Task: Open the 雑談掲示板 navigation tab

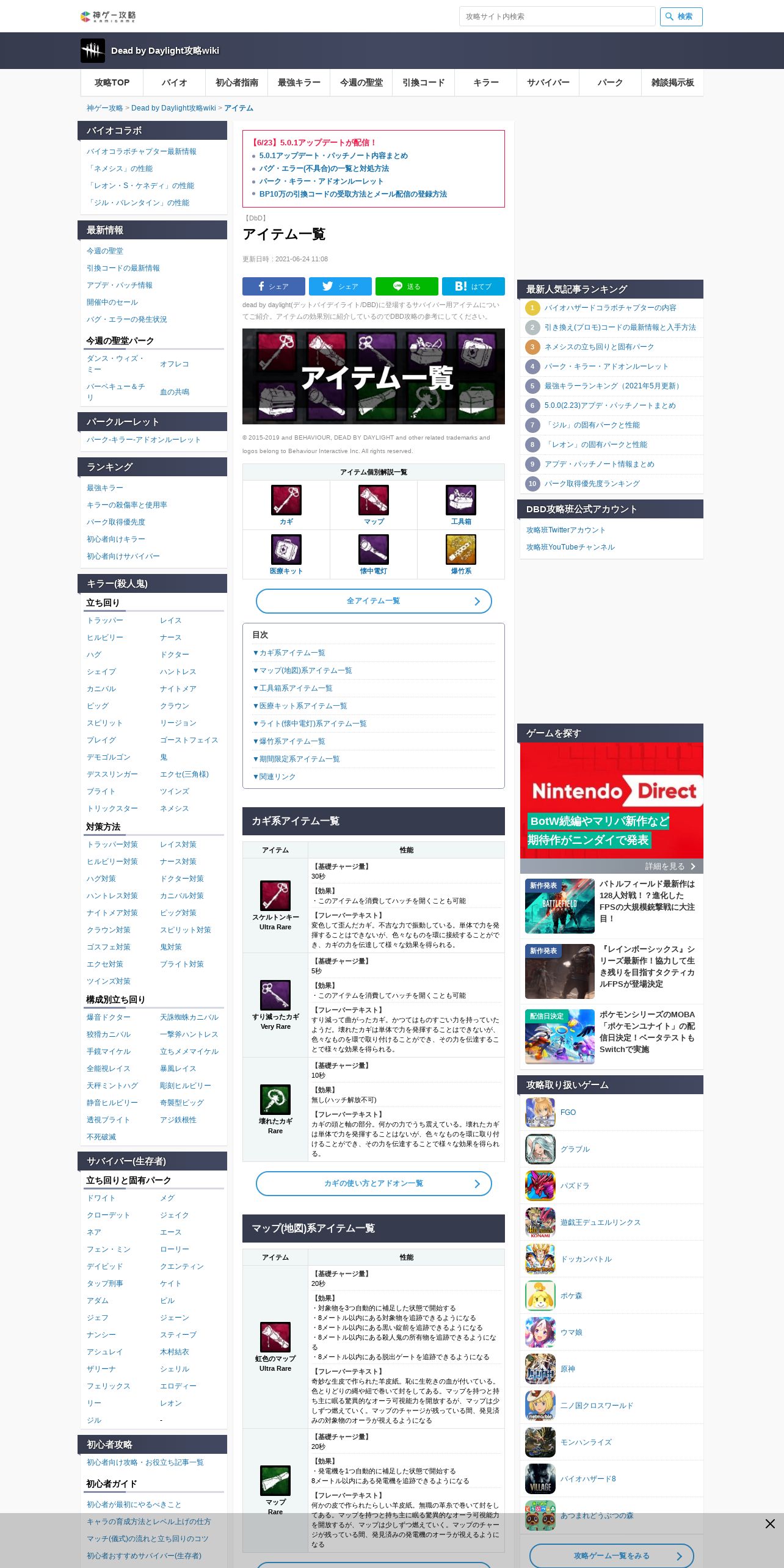Action: (x=672, y=82)
